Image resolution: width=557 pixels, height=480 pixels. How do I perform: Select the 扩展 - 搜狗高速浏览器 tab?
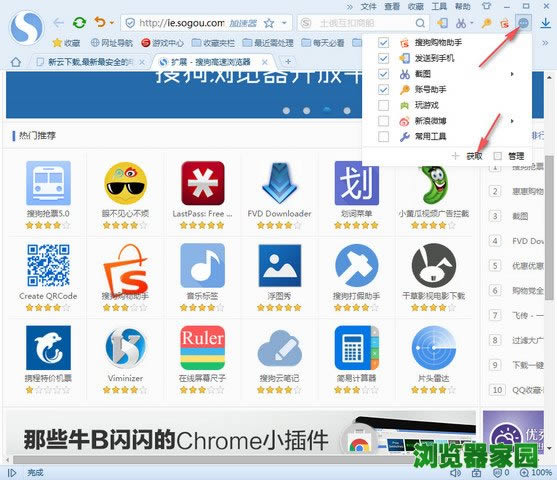tap(213, 62)
